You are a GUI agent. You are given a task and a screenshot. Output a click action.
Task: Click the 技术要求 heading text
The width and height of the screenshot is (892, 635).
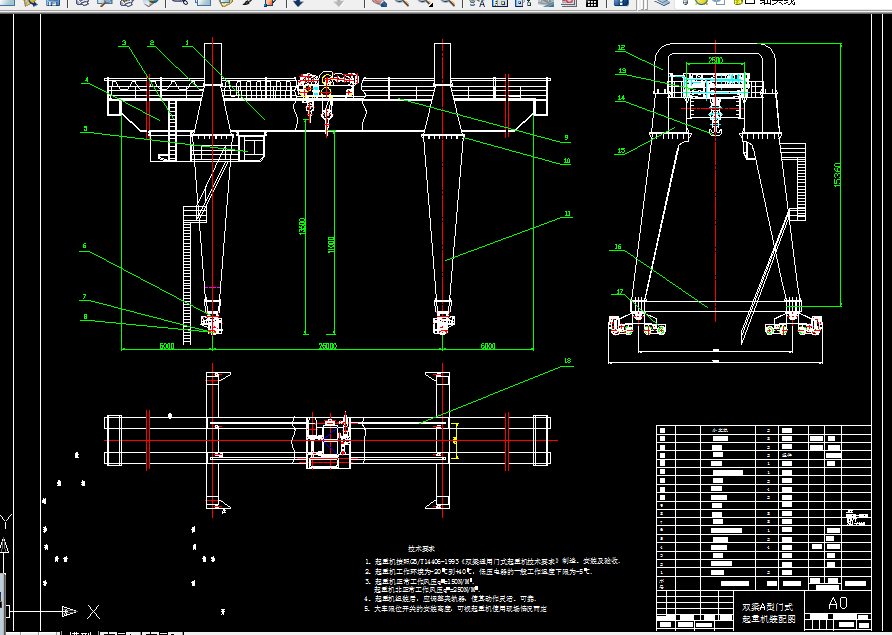(422, 549)
